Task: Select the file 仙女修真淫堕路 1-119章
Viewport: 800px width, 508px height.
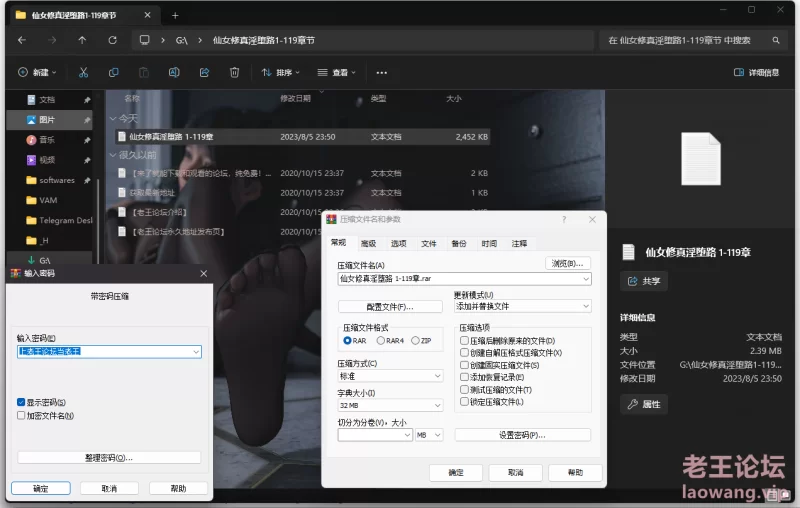Action: click(x=303, y=137)
